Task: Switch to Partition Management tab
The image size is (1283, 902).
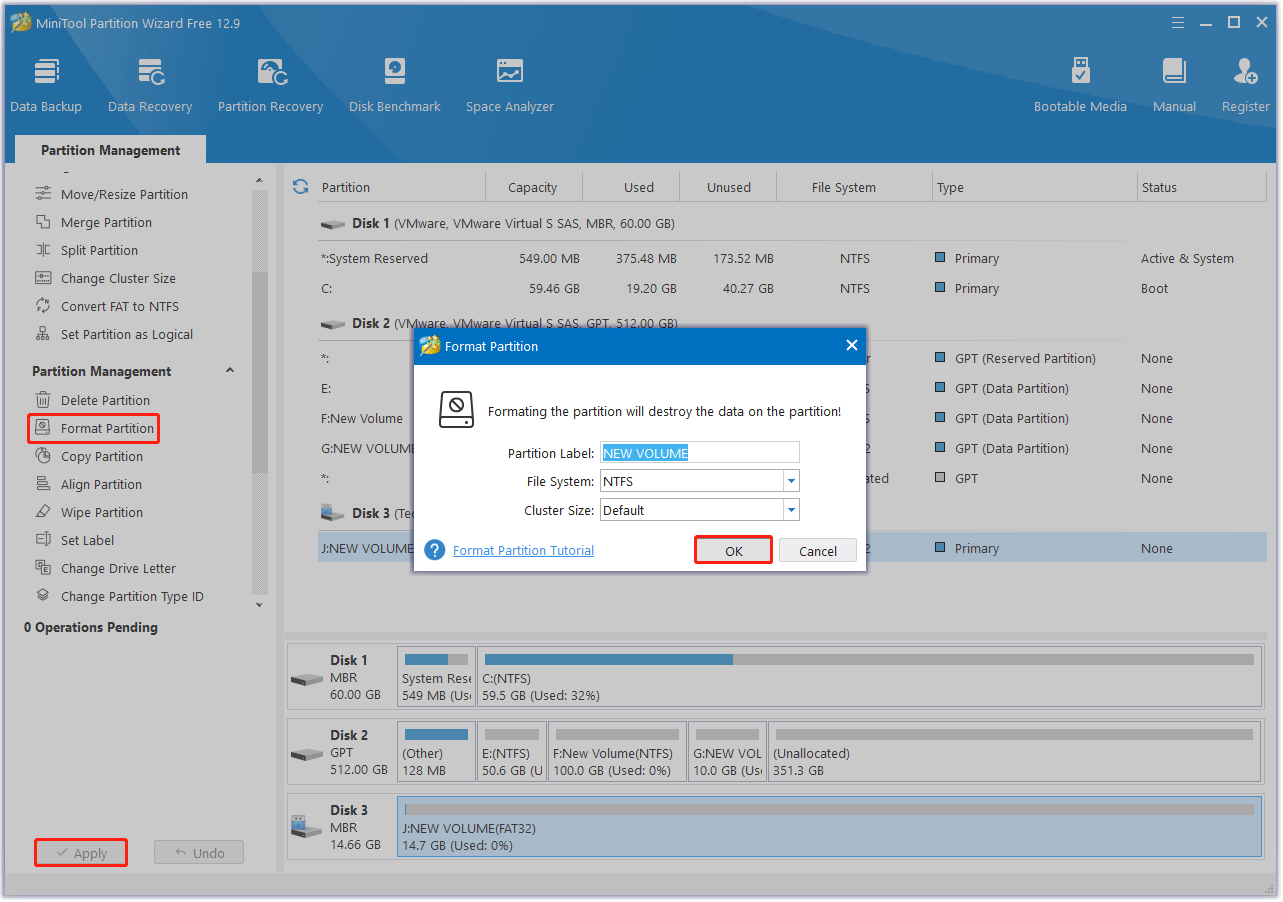Action: pyautogui.click(x=111, y=150)
